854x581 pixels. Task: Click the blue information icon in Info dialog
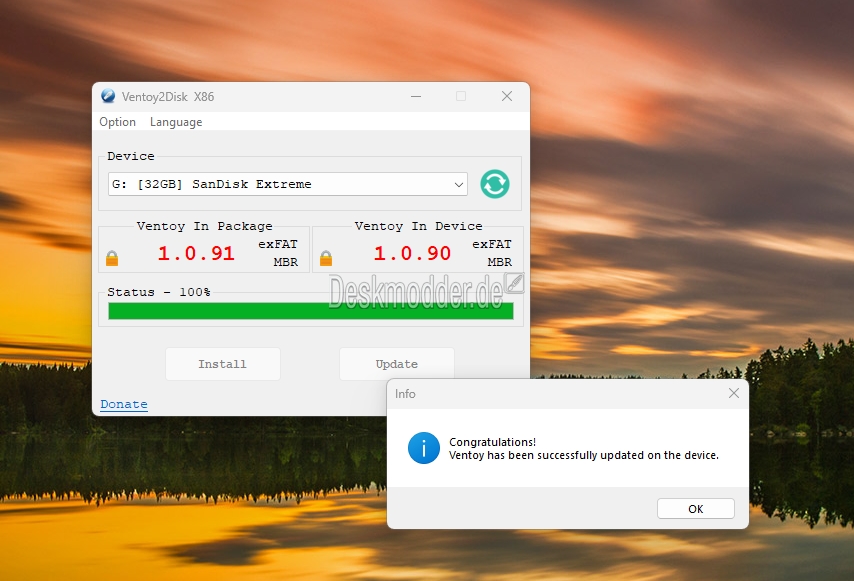tap(424, 448)
